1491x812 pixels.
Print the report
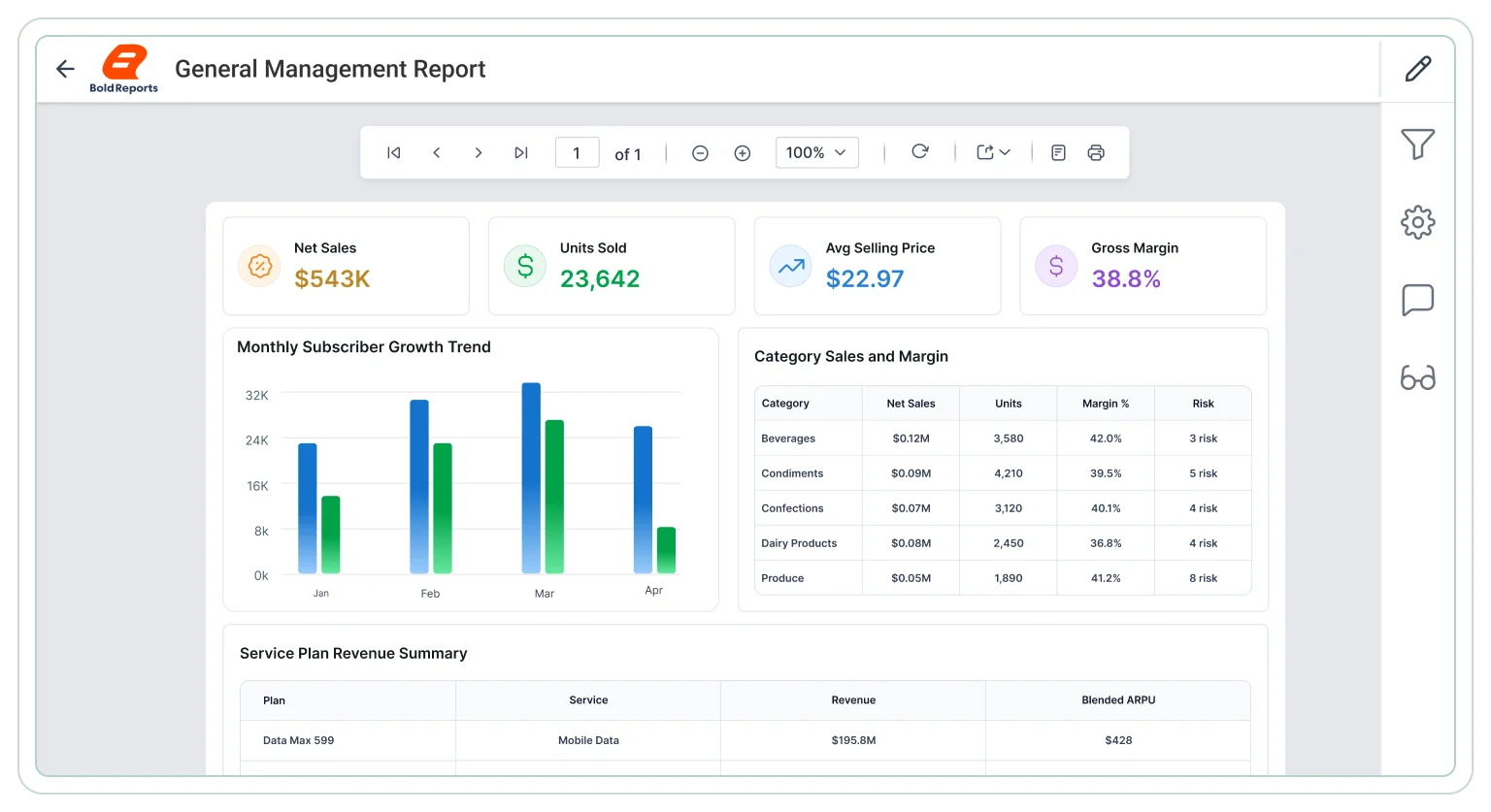click(1096, 152)
